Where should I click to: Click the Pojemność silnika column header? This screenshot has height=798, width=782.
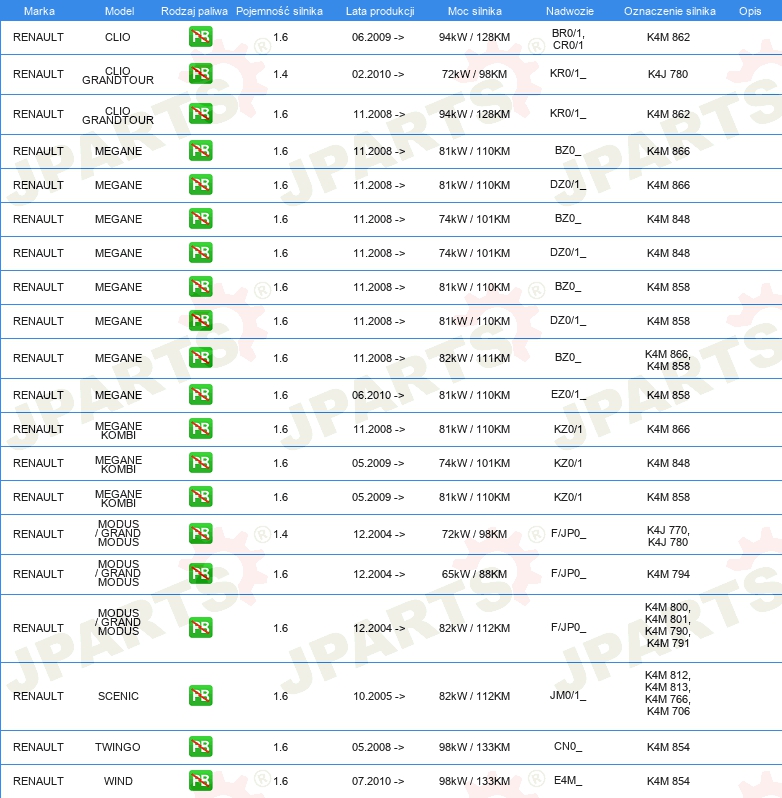[x=279, y=11]
